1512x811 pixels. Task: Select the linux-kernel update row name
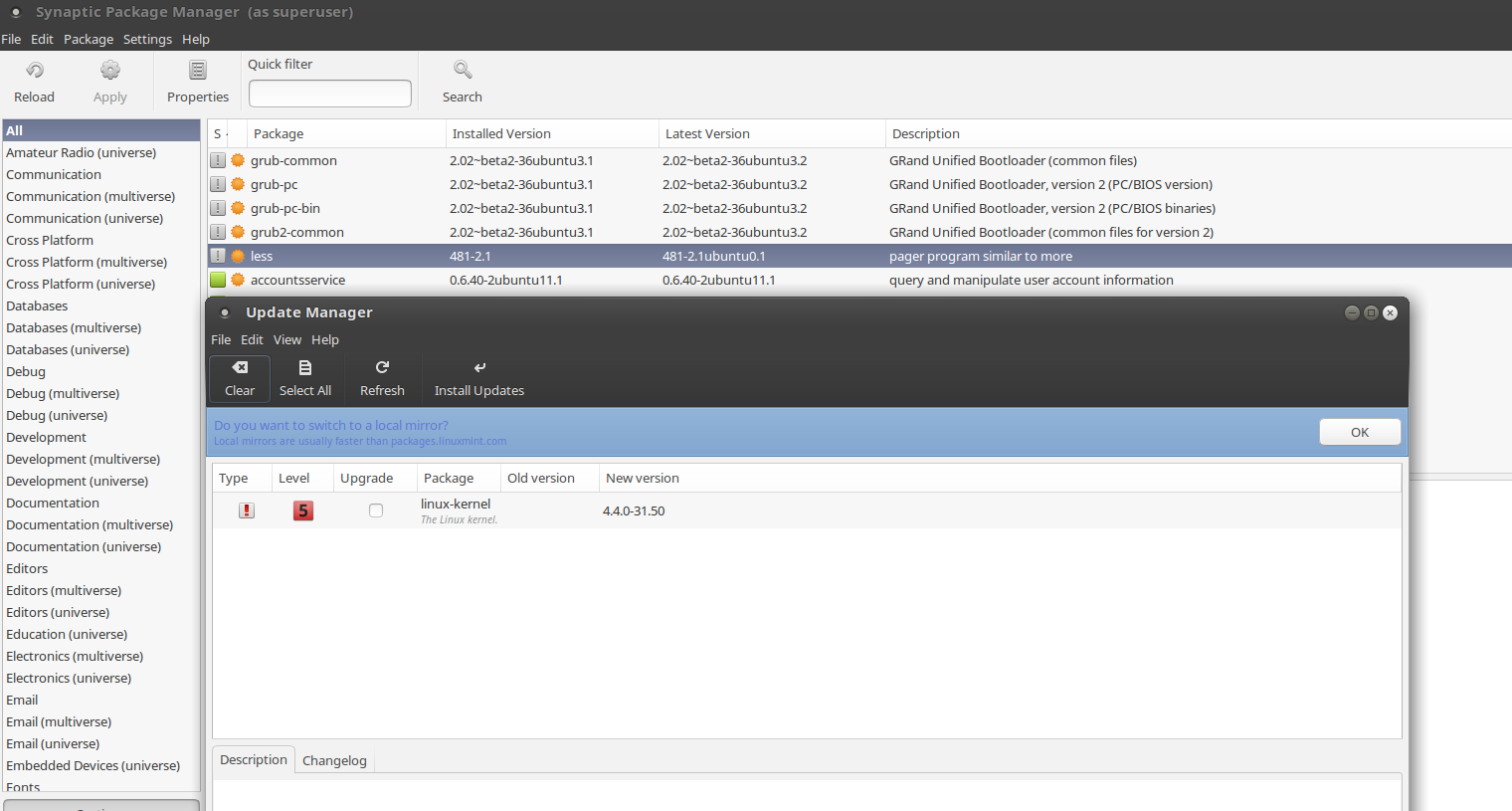(456, 504)
